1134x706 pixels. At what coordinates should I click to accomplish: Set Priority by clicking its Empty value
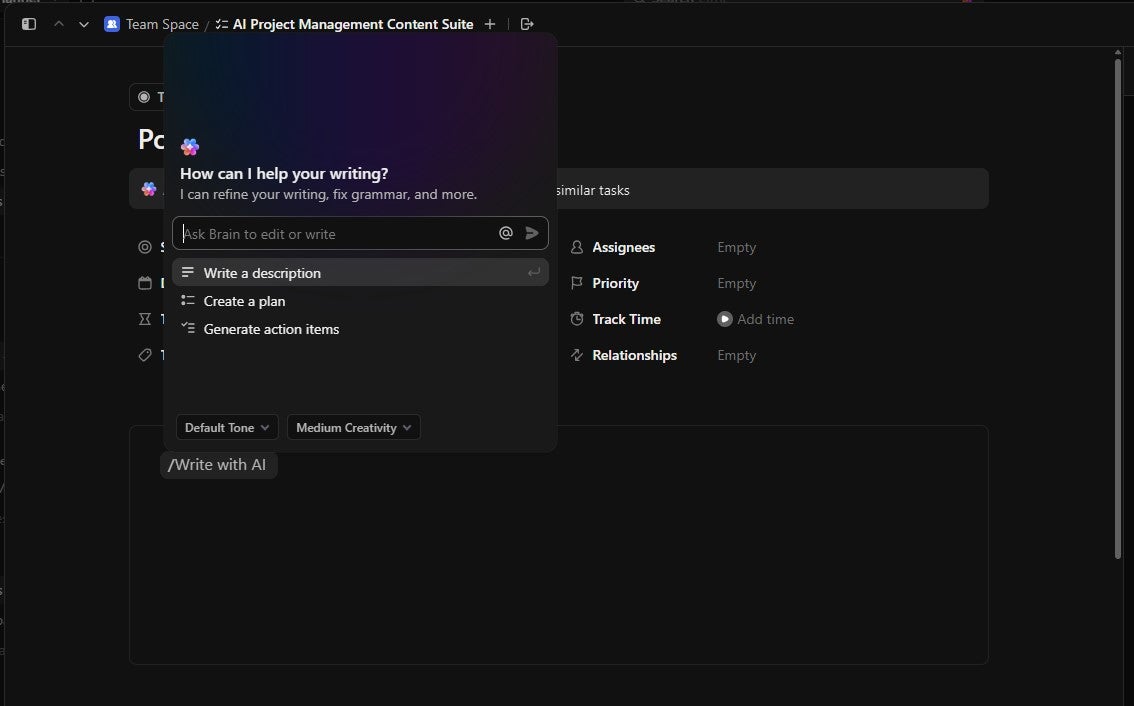pos(736,283)
